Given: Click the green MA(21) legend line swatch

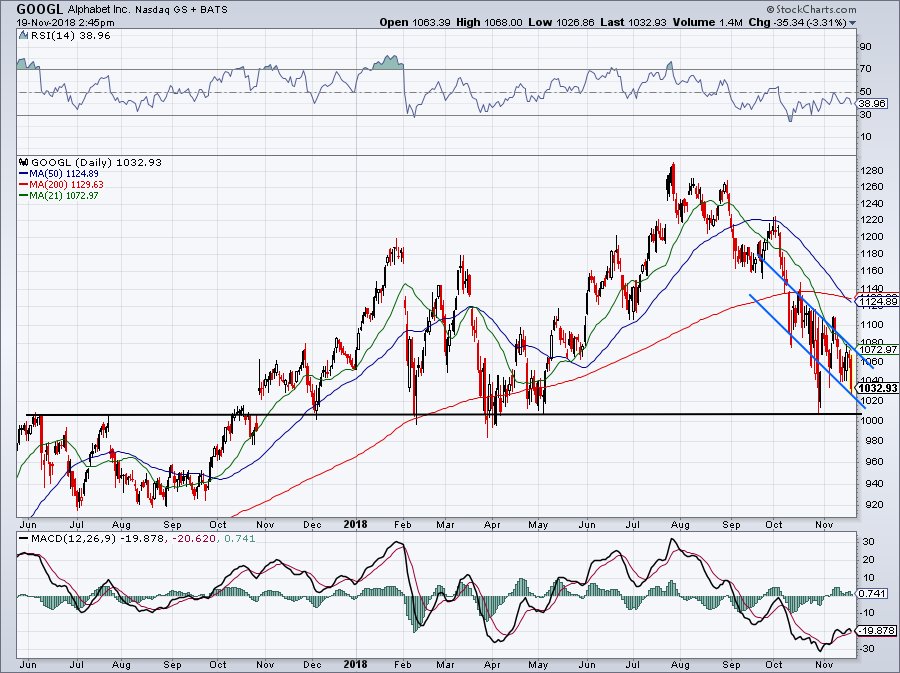Looking at the screenshot, I should [24, 196].
